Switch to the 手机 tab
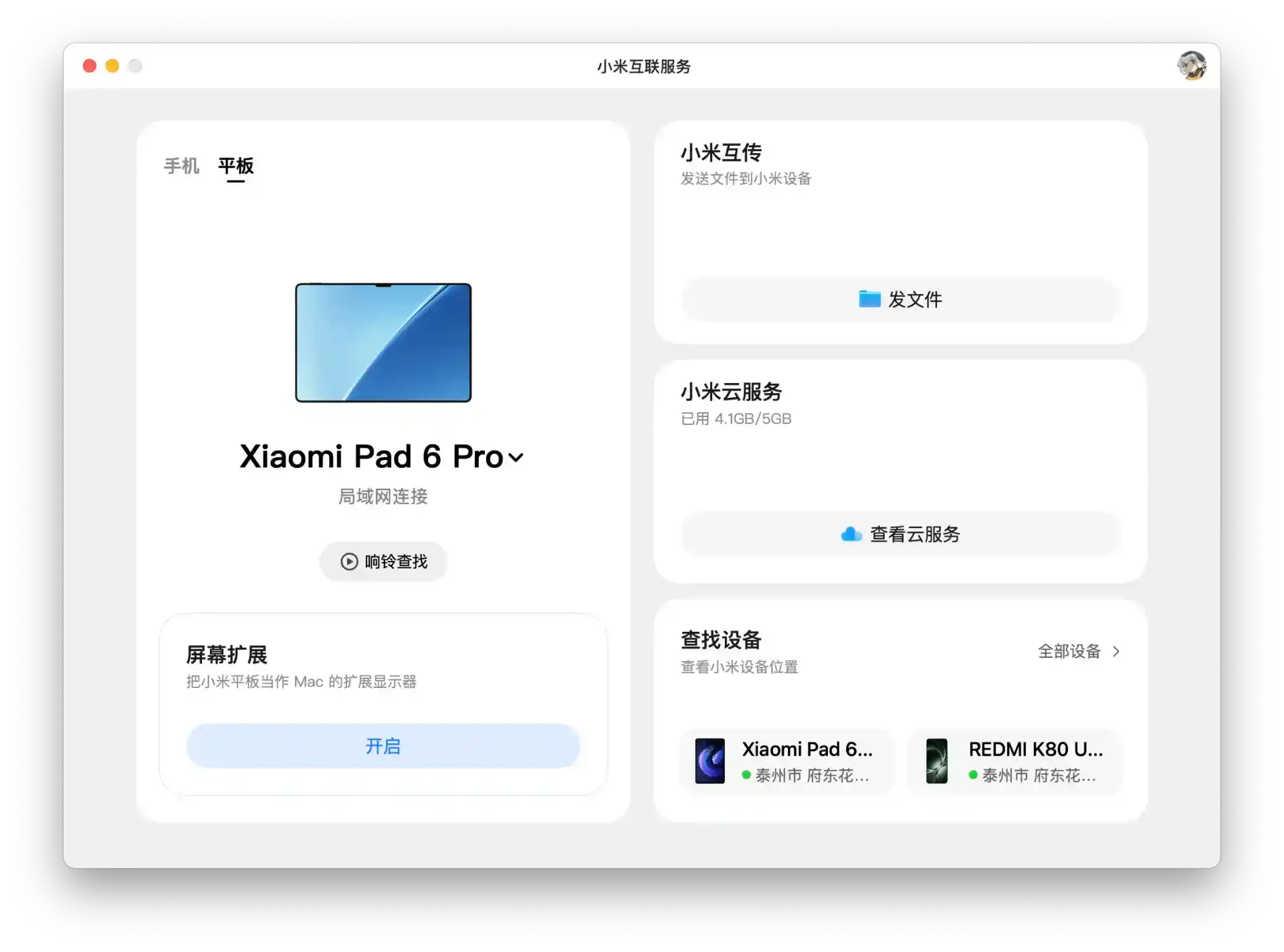The image size is (1284, 952). 182,166
